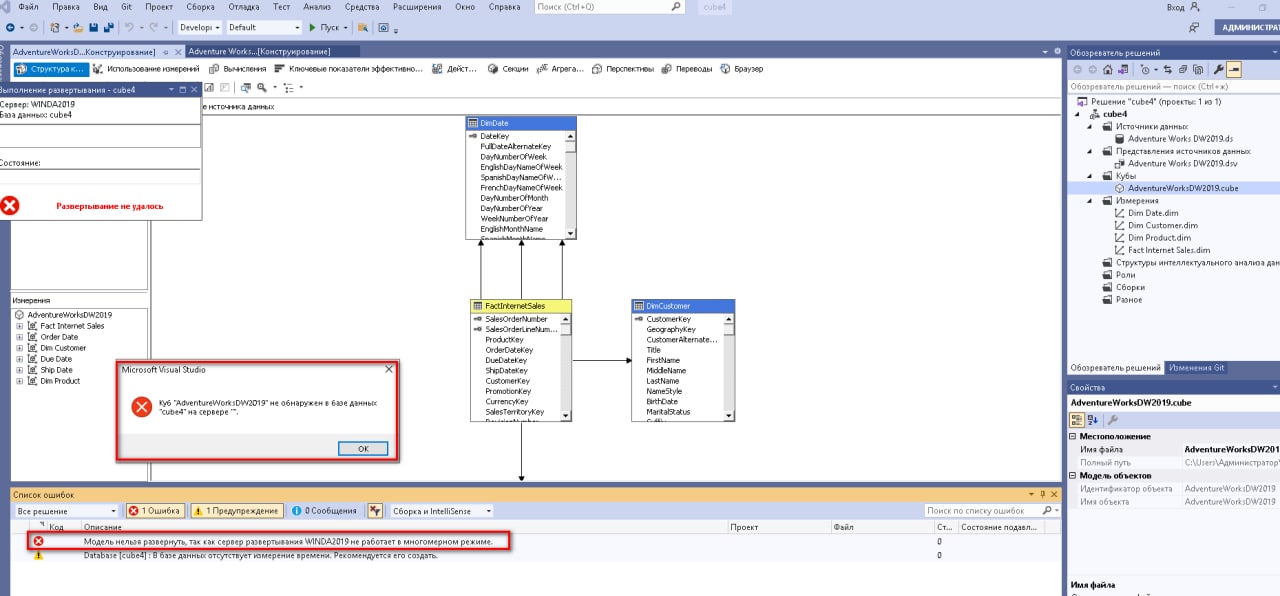Click the Поиск (Ctrl+Q) search field

click(603, 7)
